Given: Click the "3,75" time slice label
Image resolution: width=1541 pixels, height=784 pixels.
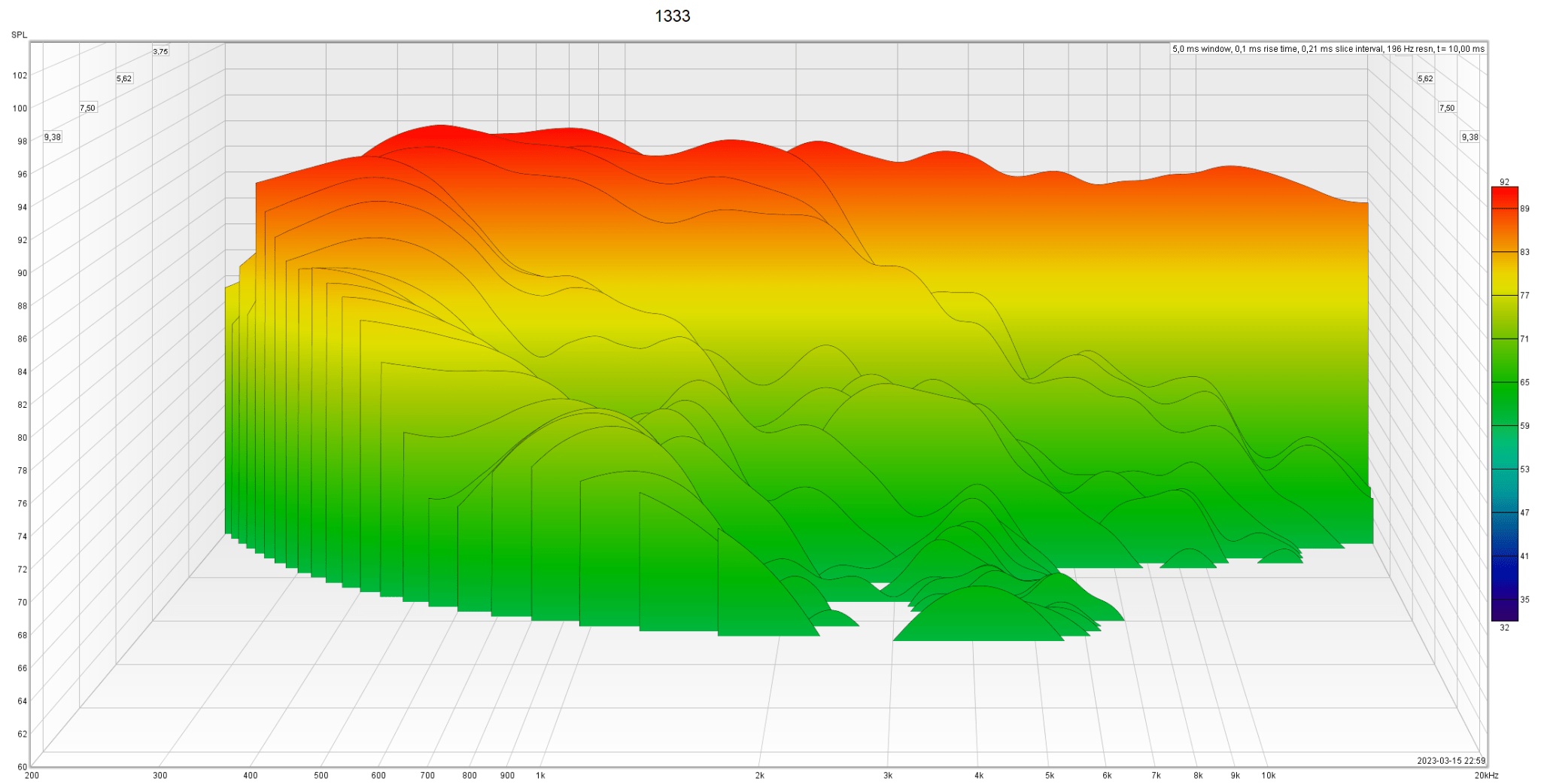Looking at the screenshot, I should tap(160, 51).
